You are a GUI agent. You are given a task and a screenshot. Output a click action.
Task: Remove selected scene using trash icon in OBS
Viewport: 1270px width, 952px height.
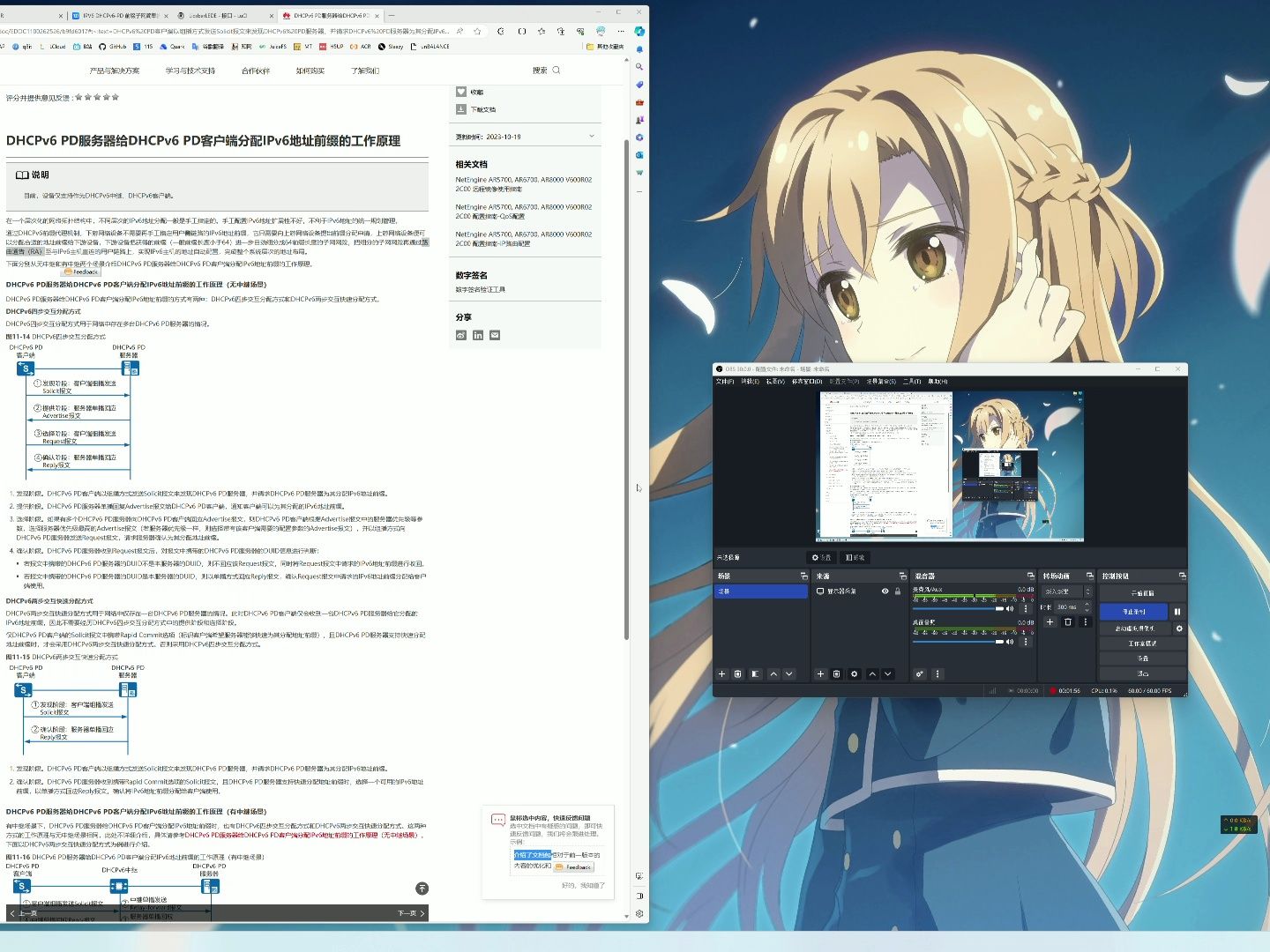coord(737,673)
